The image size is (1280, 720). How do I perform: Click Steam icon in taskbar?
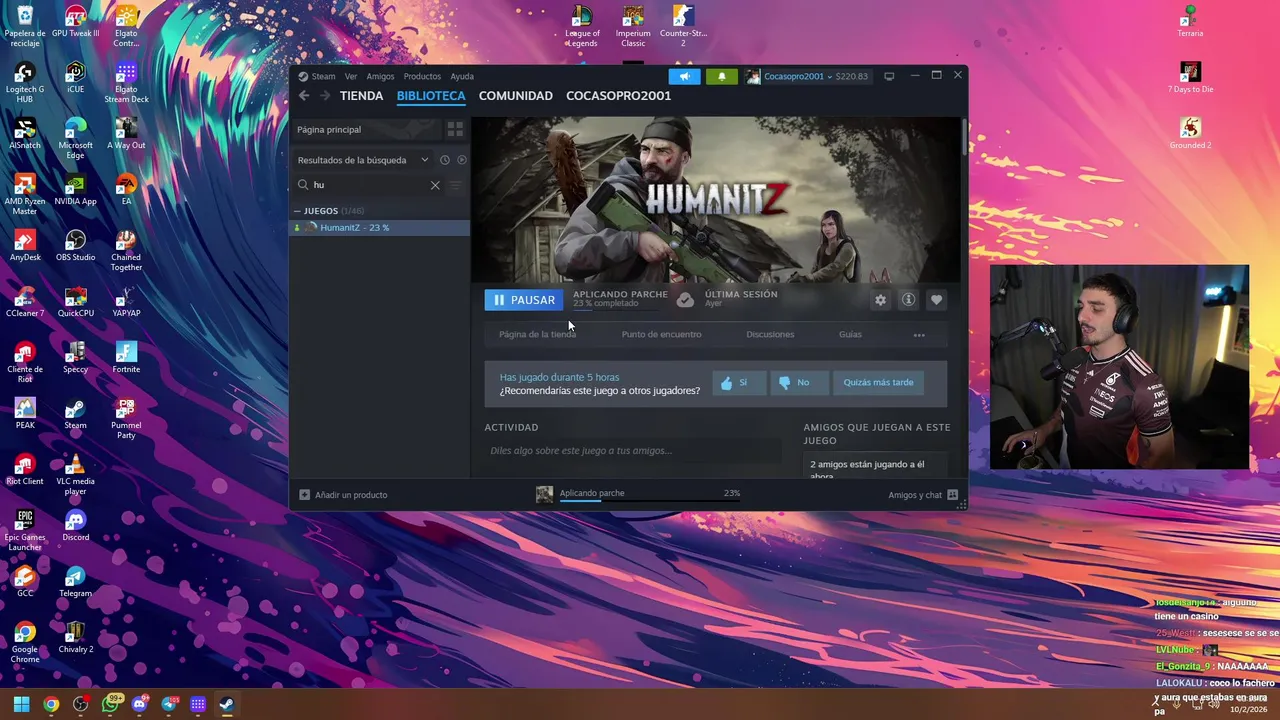pos(227,704)
